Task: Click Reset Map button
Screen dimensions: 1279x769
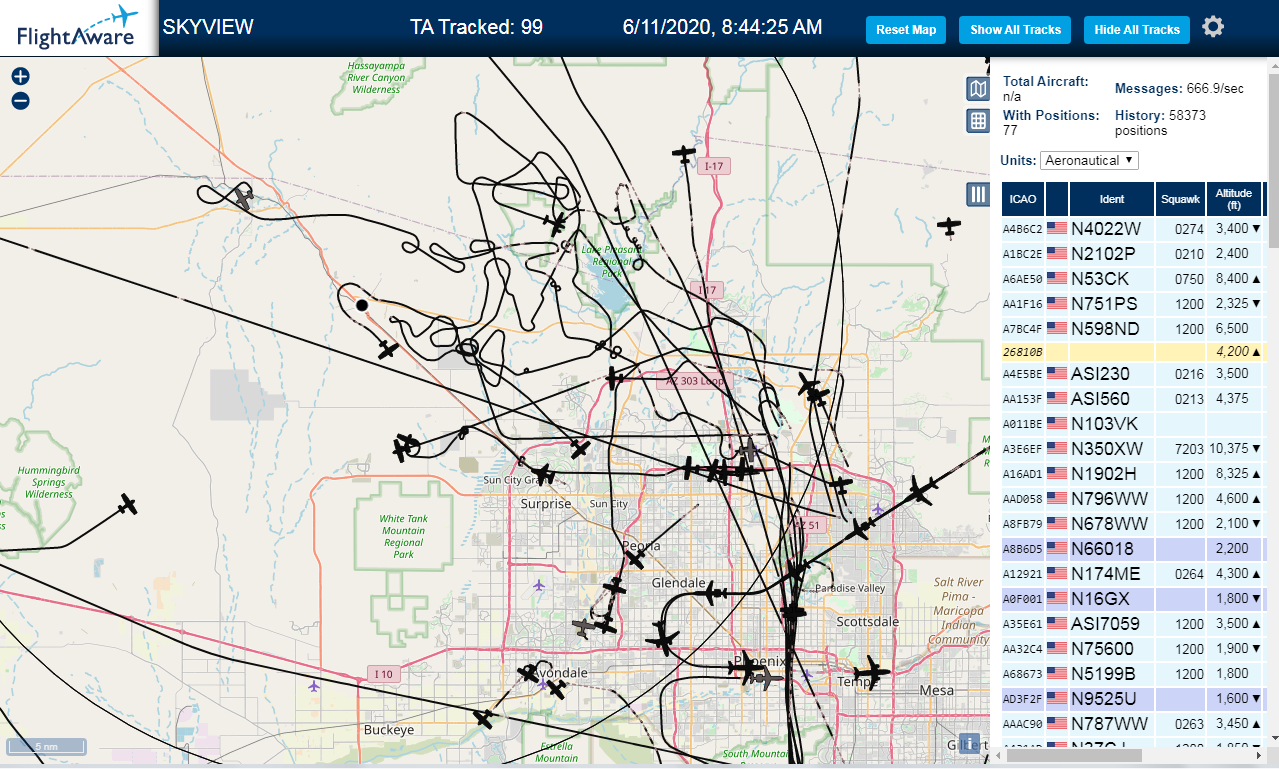Action: point(906,30)
